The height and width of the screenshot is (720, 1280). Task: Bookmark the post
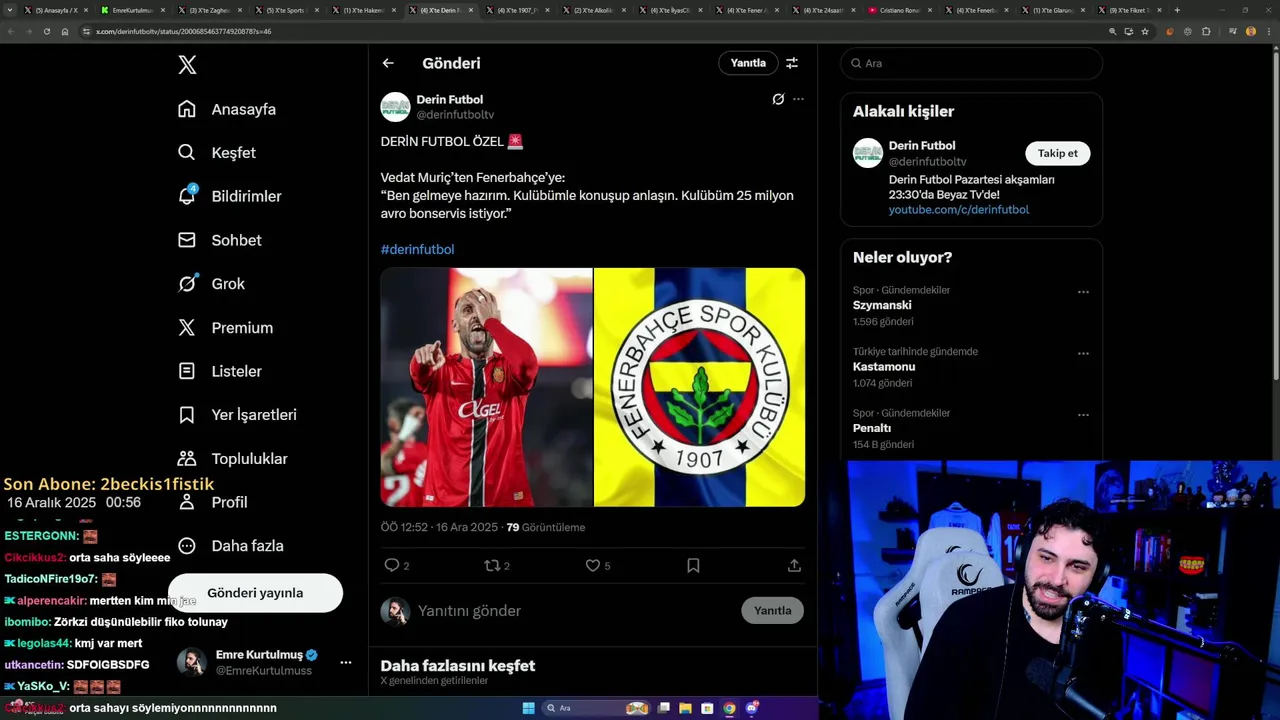(x=693, y=565)
